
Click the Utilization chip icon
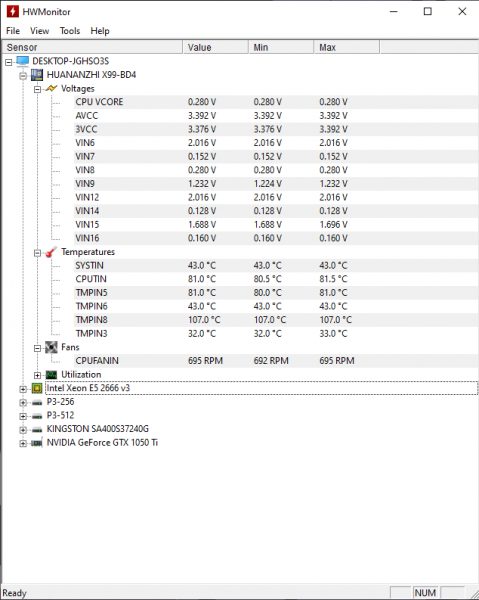pos(51,375)
